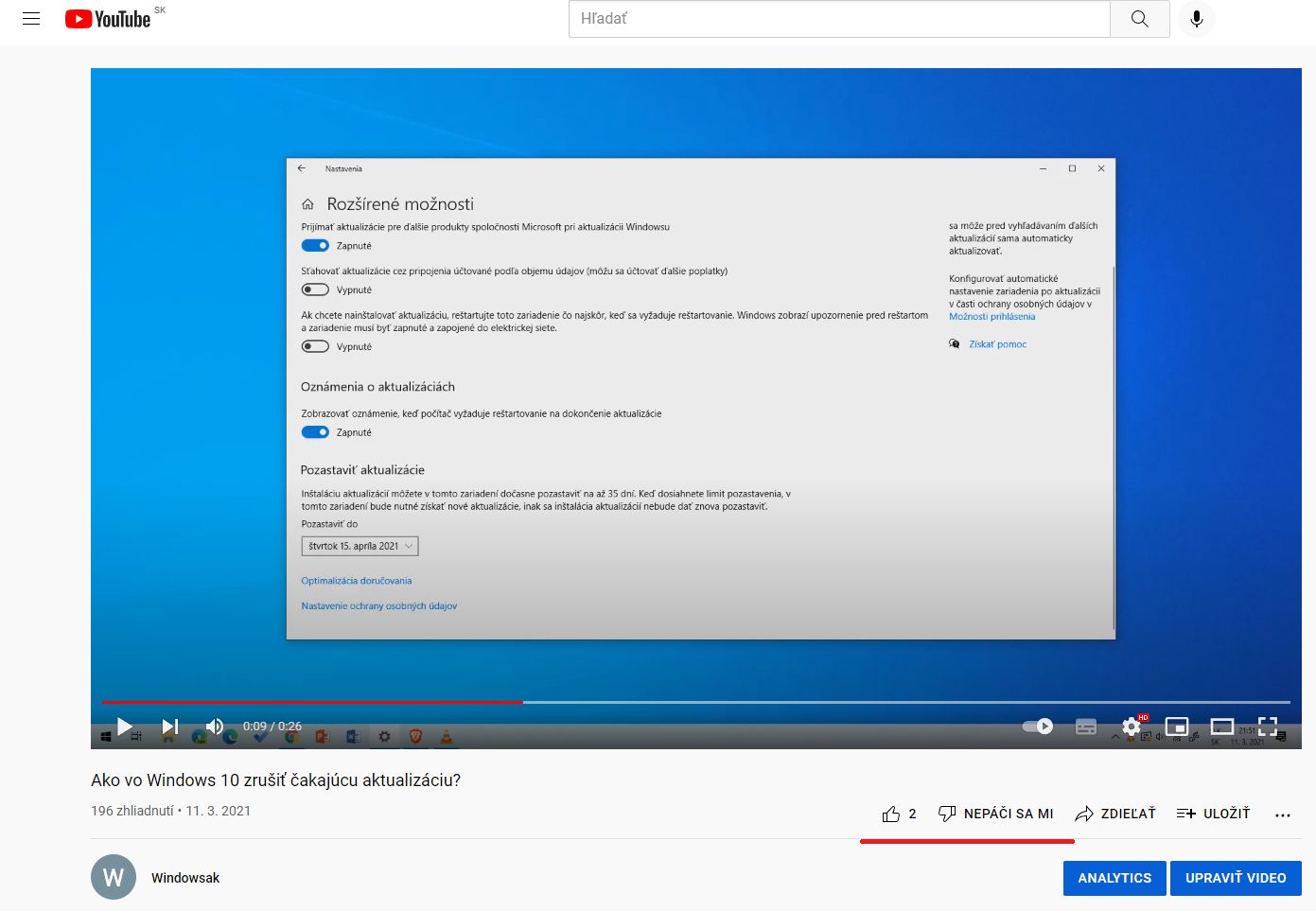Click the 196 zhliadnutí view count
The width and height of the screenshot is (1316, 911).
tap(132, 811)
